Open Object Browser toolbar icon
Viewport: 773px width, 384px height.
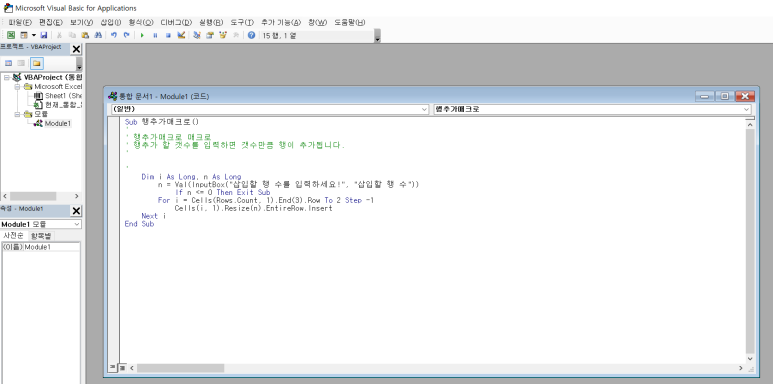223,35
